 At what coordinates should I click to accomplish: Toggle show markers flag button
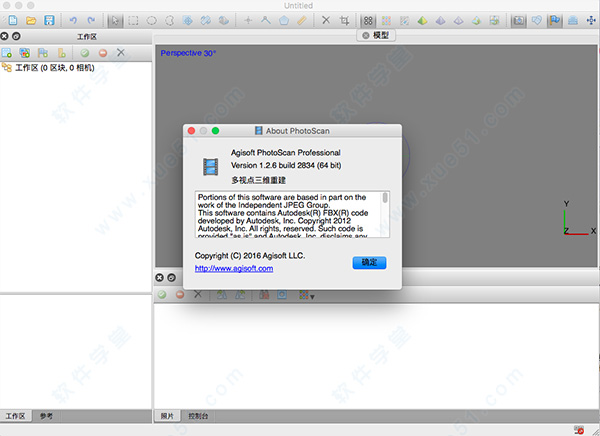pos(555,20)
